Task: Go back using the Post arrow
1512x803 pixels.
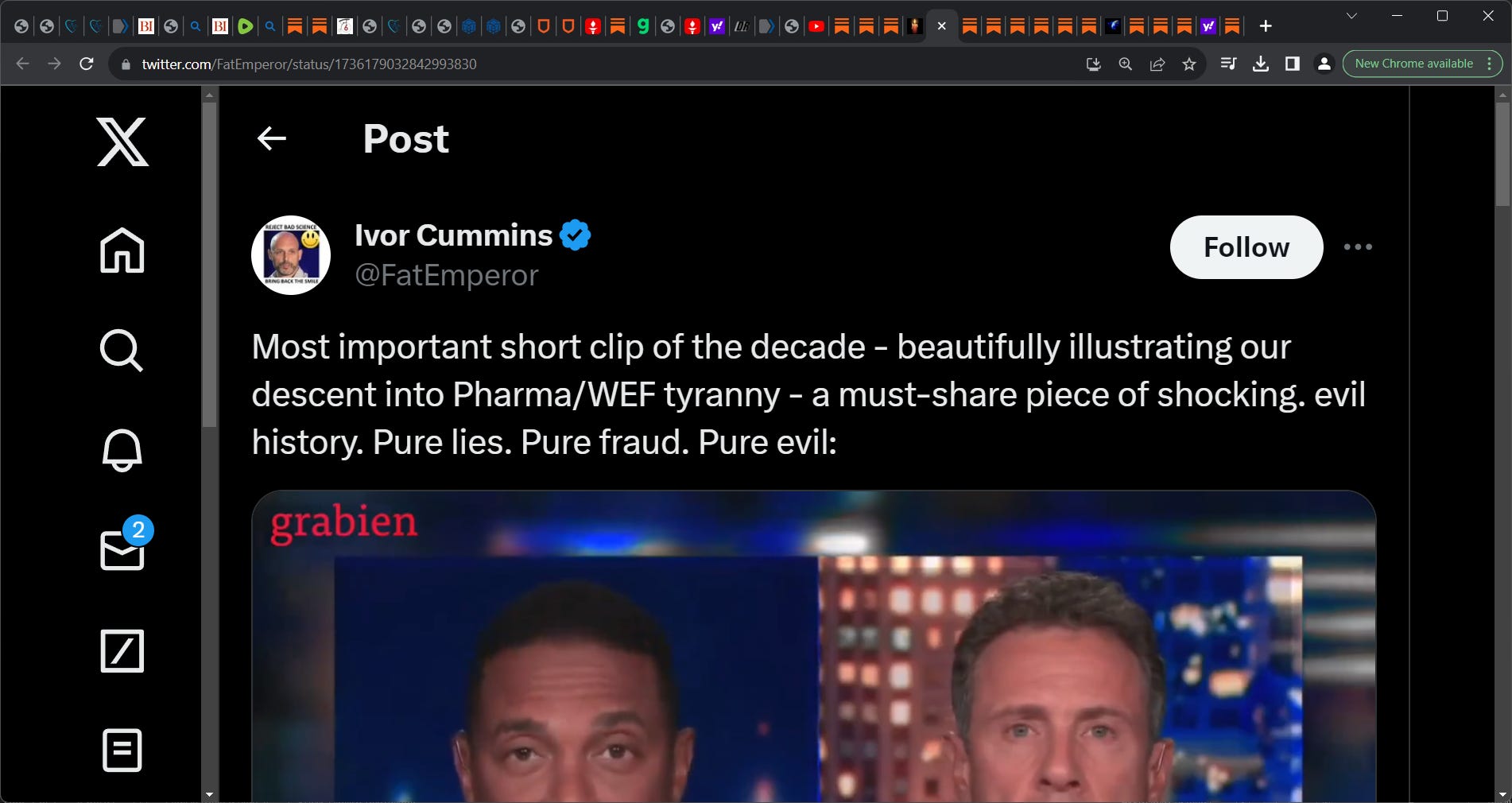Action: (272, 138)
